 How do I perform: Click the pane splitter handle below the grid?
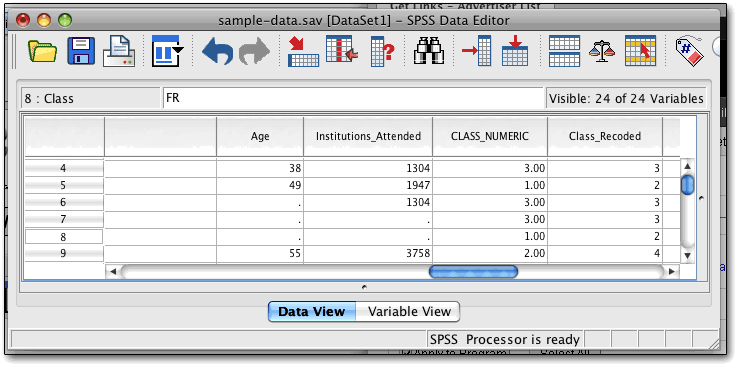coord(365,287)
